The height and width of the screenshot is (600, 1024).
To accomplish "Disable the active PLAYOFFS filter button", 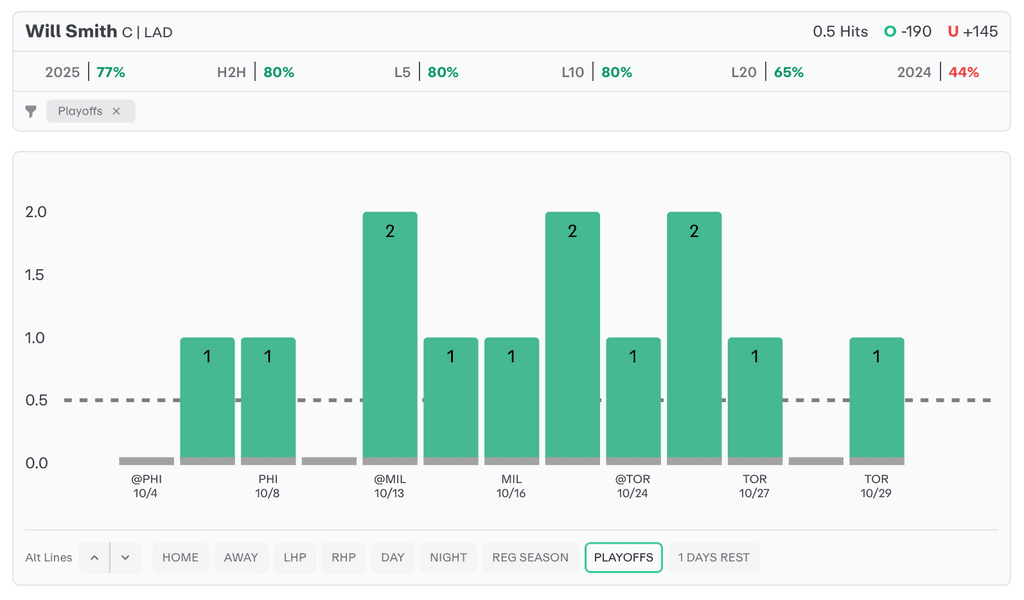I will [623, 557].
